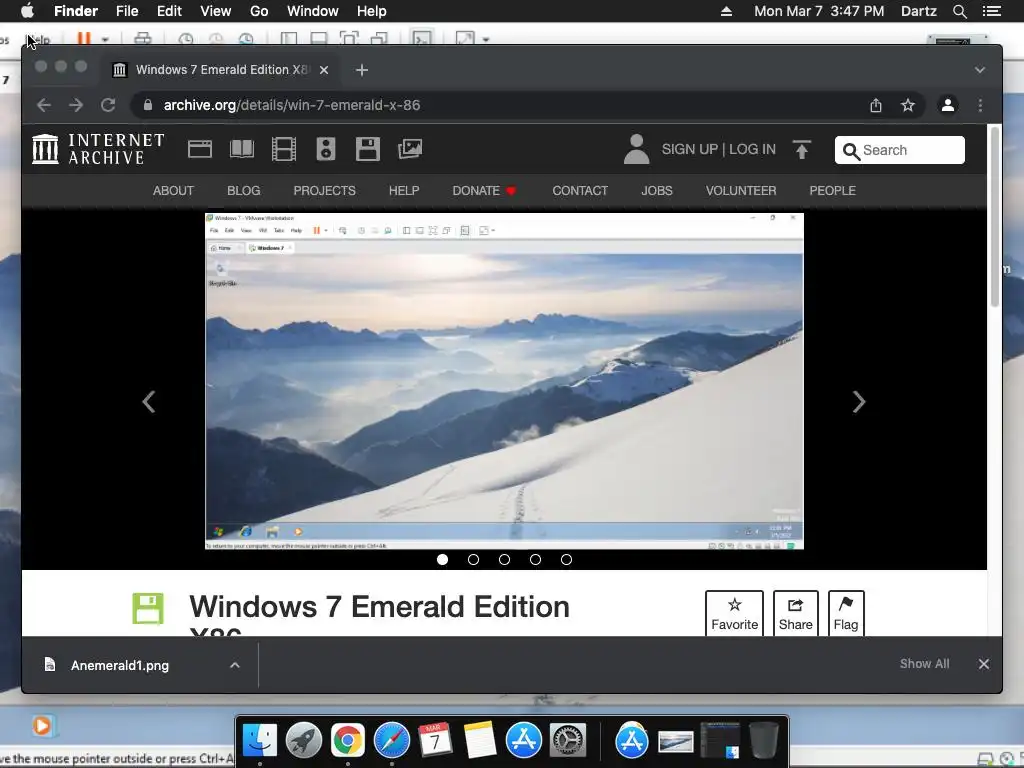
Task: Click the page vertical scrollbar
Action: pos(995,217)
